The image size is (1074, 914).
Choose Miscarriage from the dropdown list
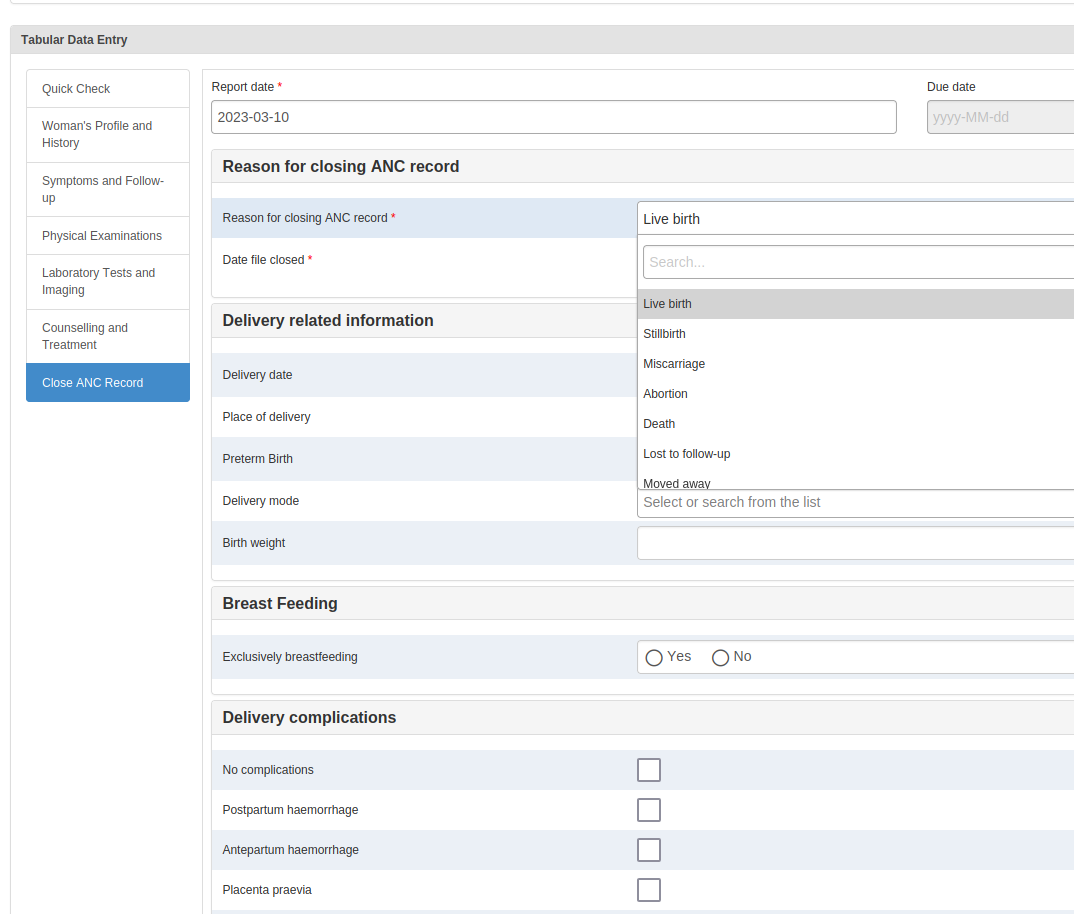coord(856,364)
